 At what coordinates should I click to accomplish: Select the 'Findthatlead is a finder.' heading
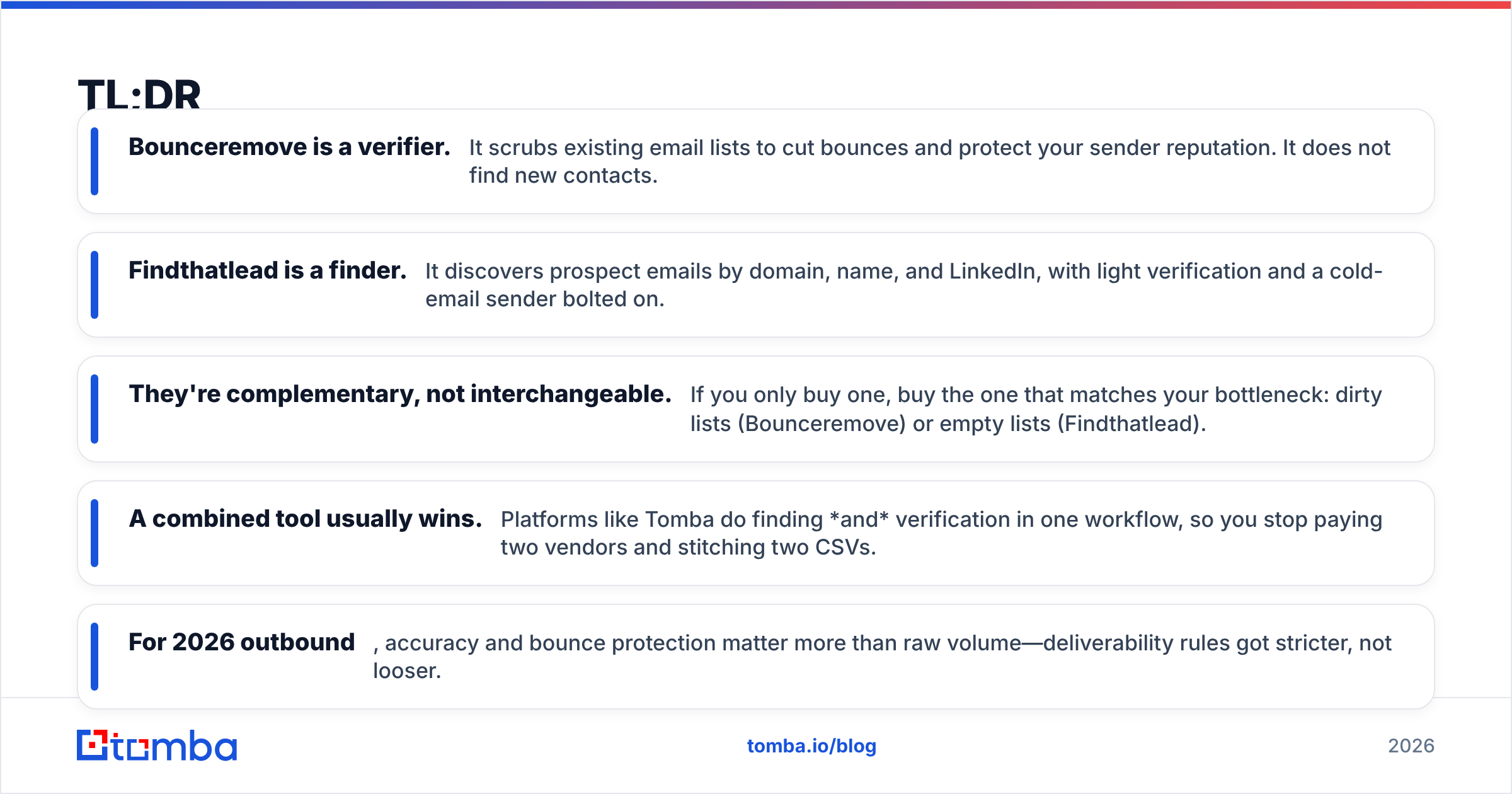[267, 270]
